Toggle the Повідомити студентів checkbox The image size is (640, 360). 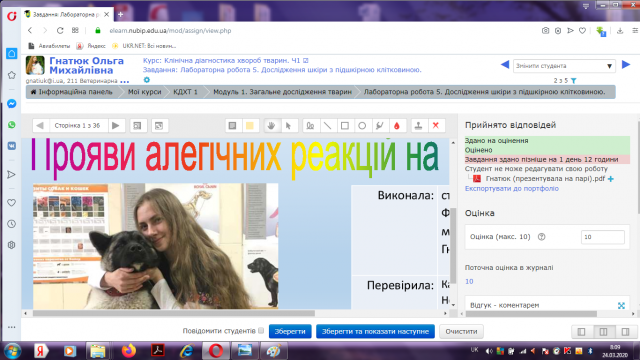pyautogui.click(x=261, y=331)
